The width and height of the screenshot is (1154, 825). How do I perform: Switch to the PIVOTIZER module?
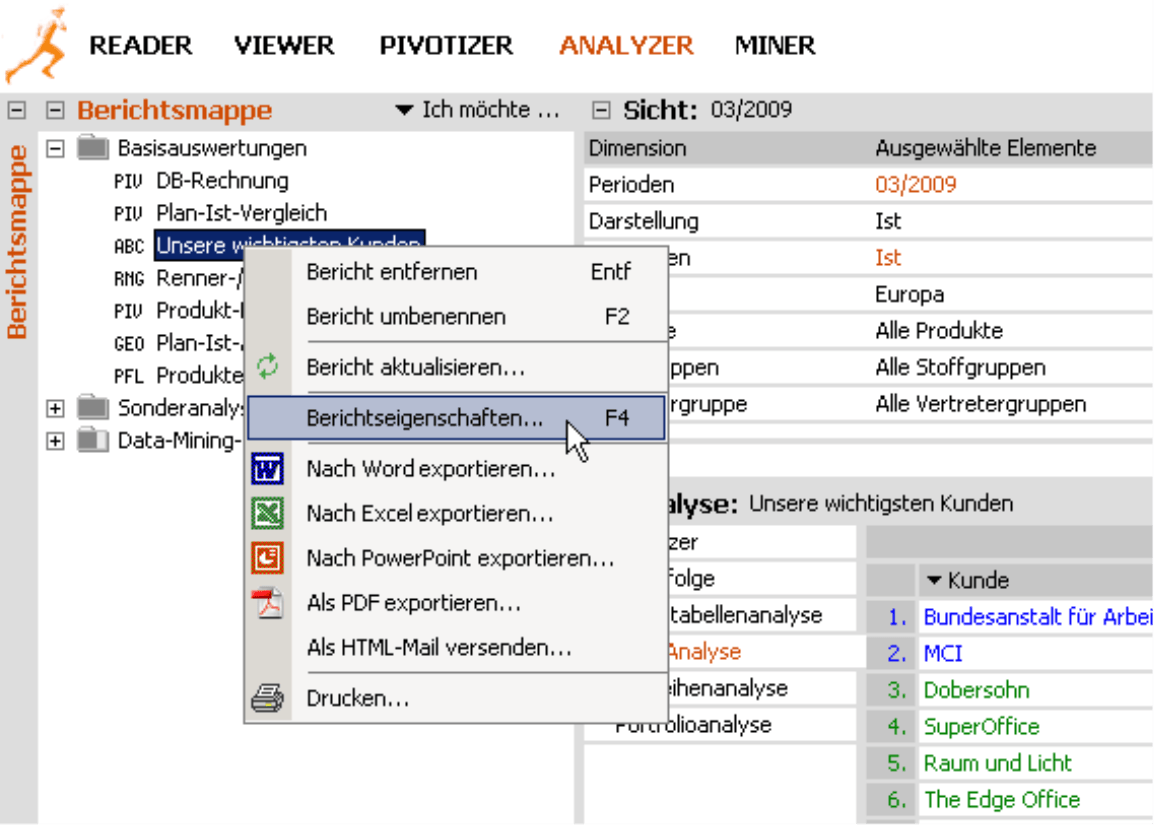(446, 46)
